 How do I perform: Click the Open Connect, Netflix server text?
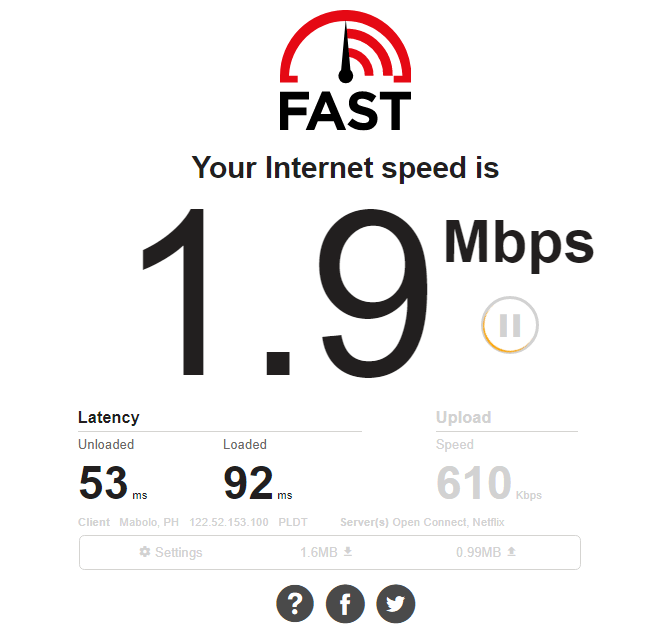click(x=448, y=522)
